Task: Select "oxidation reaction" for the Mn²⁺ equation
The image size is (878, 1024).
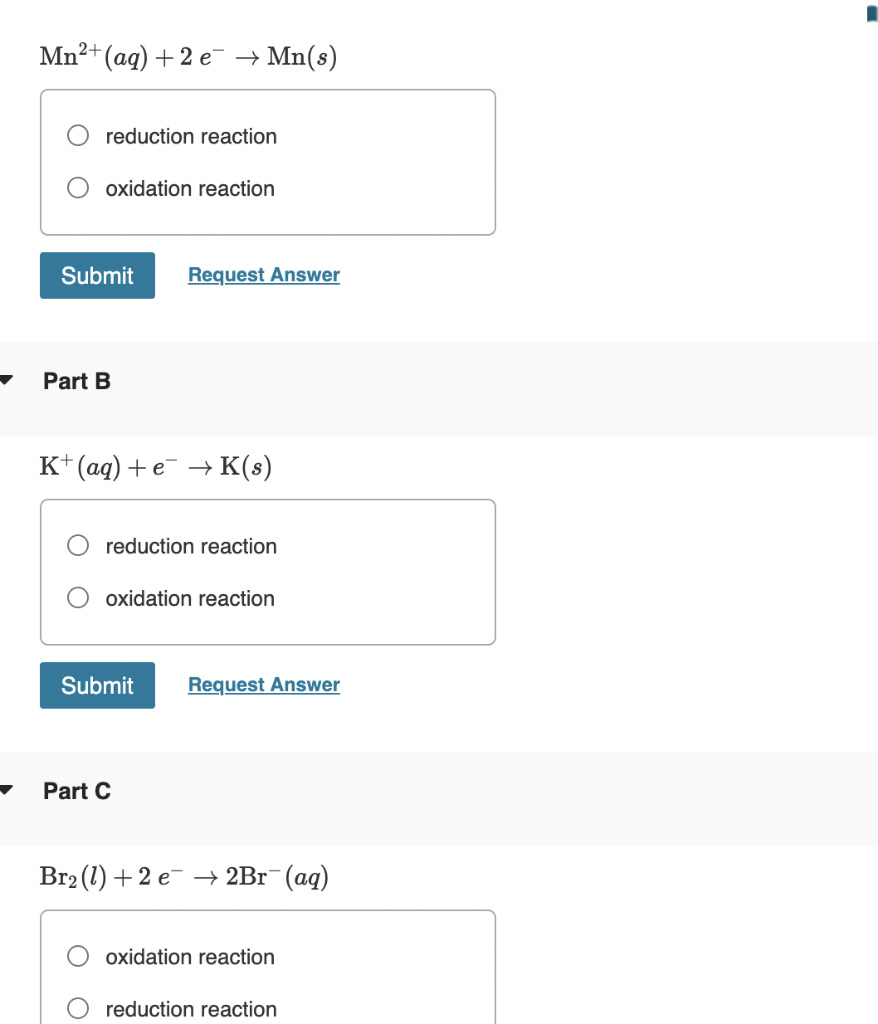Action: [77, 187]
